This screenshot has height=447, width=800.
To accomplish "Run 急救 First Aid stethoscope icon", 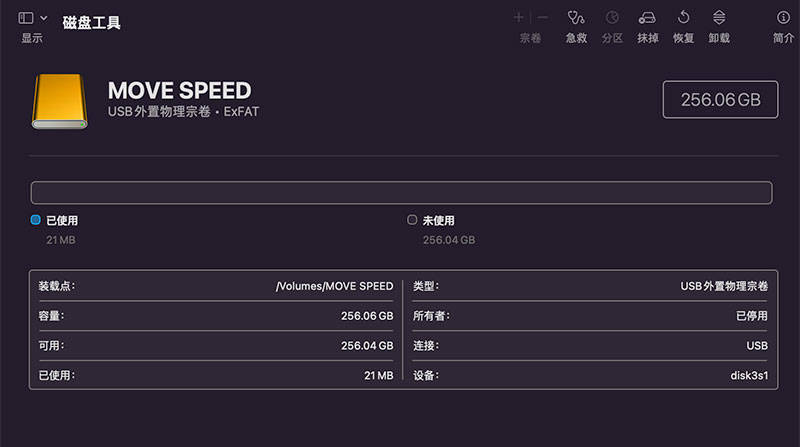I will coord(576,18).
